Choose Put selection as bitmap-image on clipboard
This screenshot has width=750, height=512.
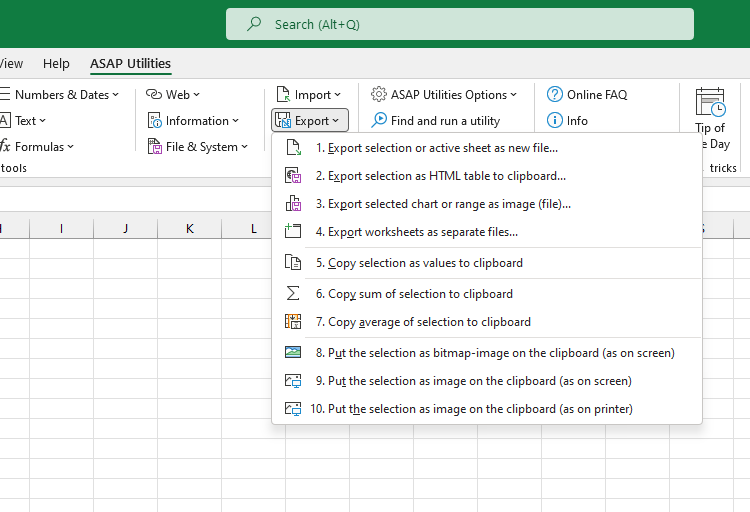click(486, 353)
